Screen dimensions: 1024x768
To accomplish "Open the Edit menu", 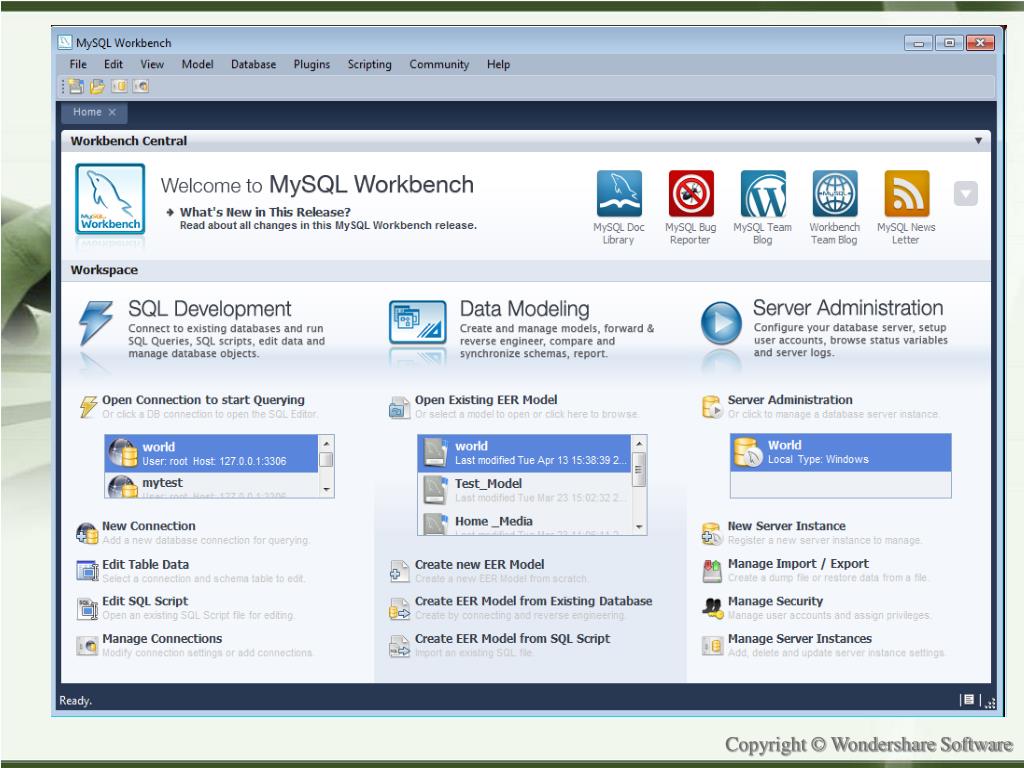I will tap(113, 64).
